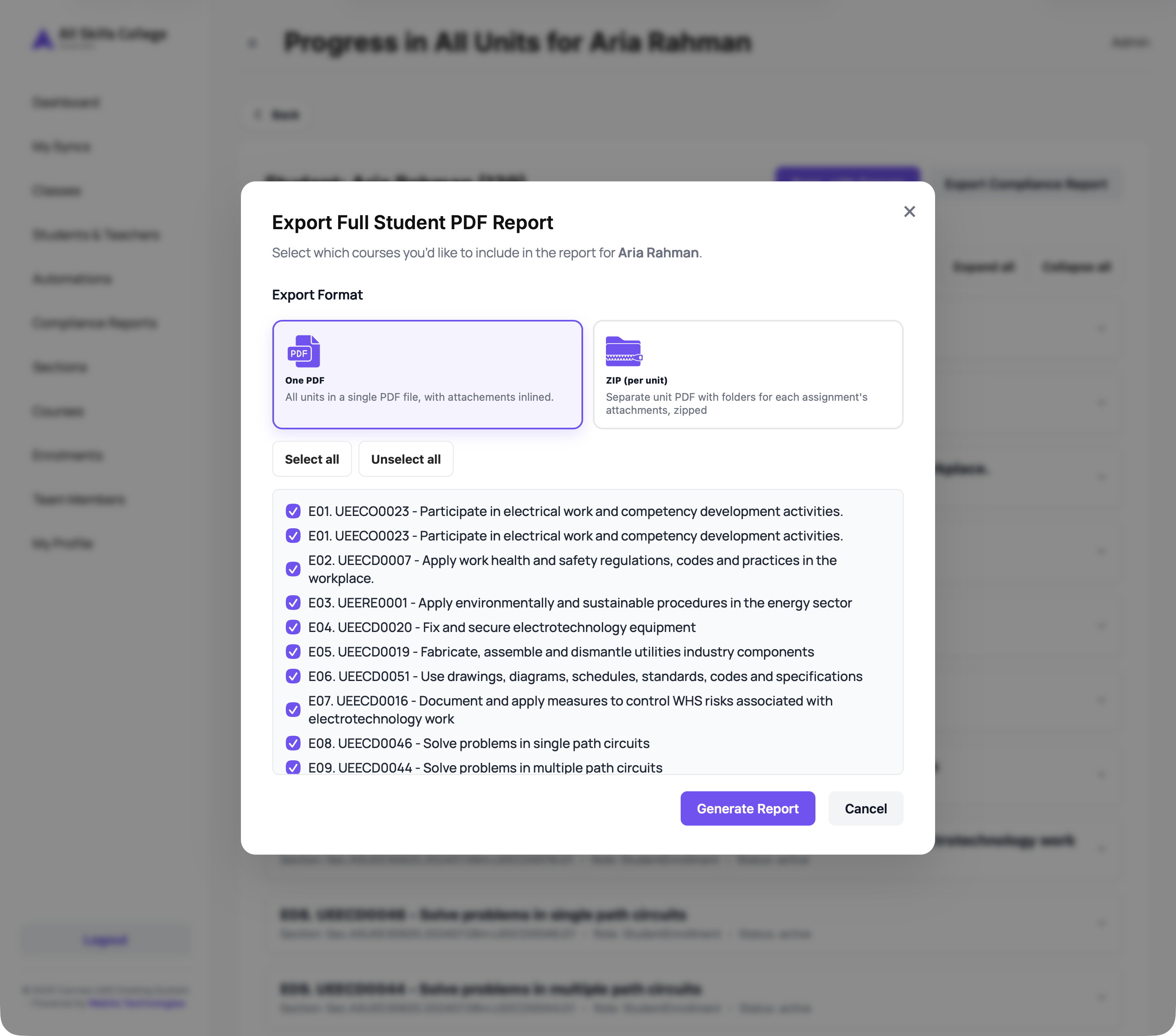Untick the E09. UEECD0044 checkbox

coord(293,768)
